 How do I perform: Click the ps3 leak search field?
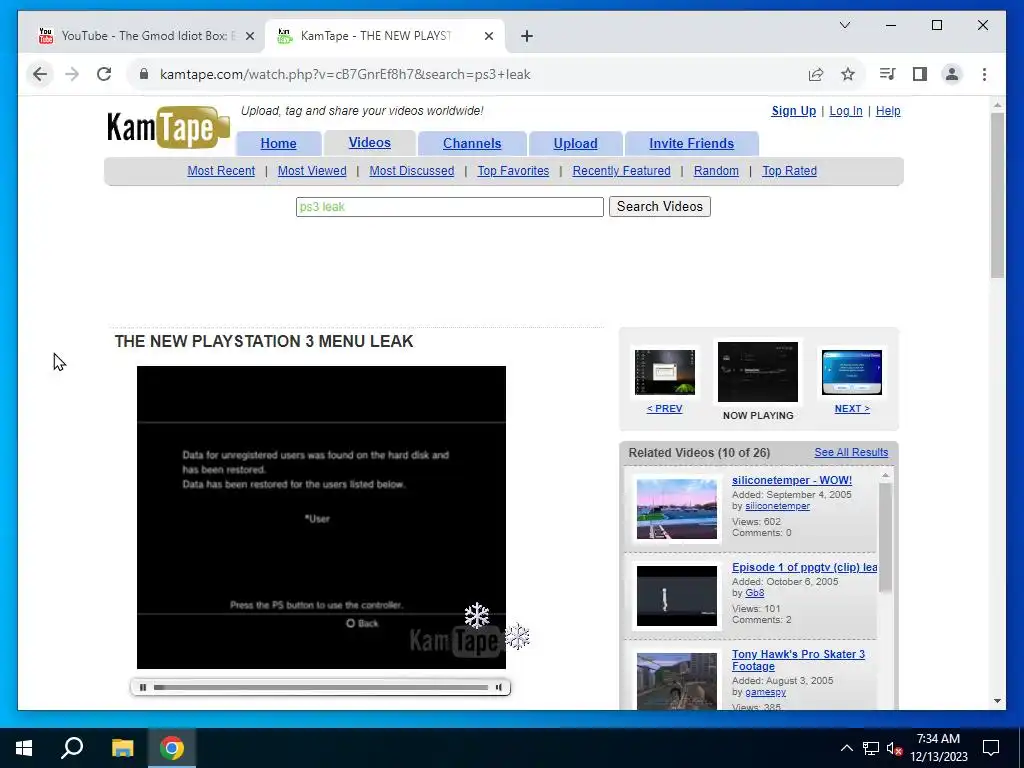click(x=449, y=207)
